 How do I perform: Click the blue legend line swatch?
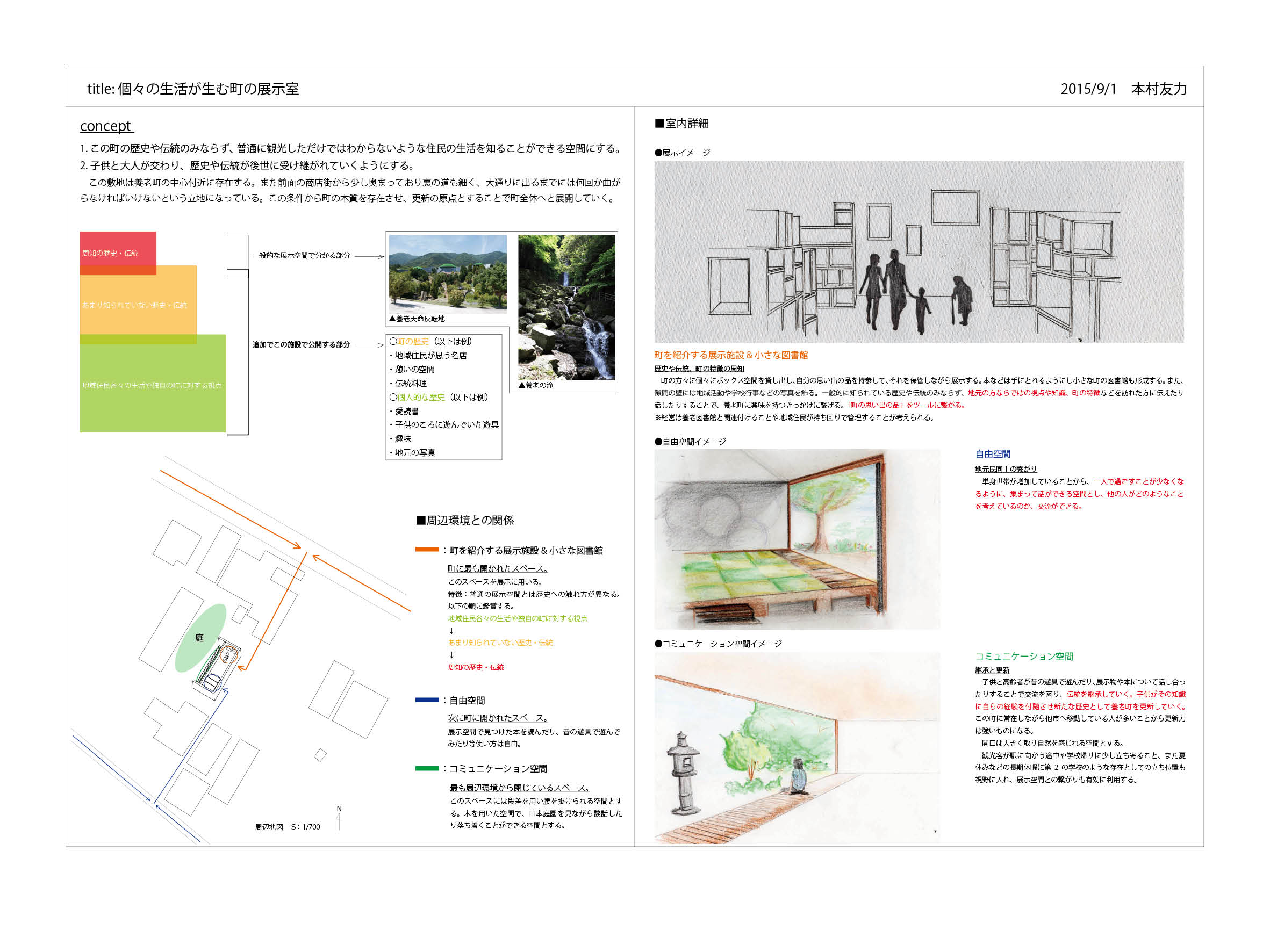pyautogui.click(x=427, y=699)
